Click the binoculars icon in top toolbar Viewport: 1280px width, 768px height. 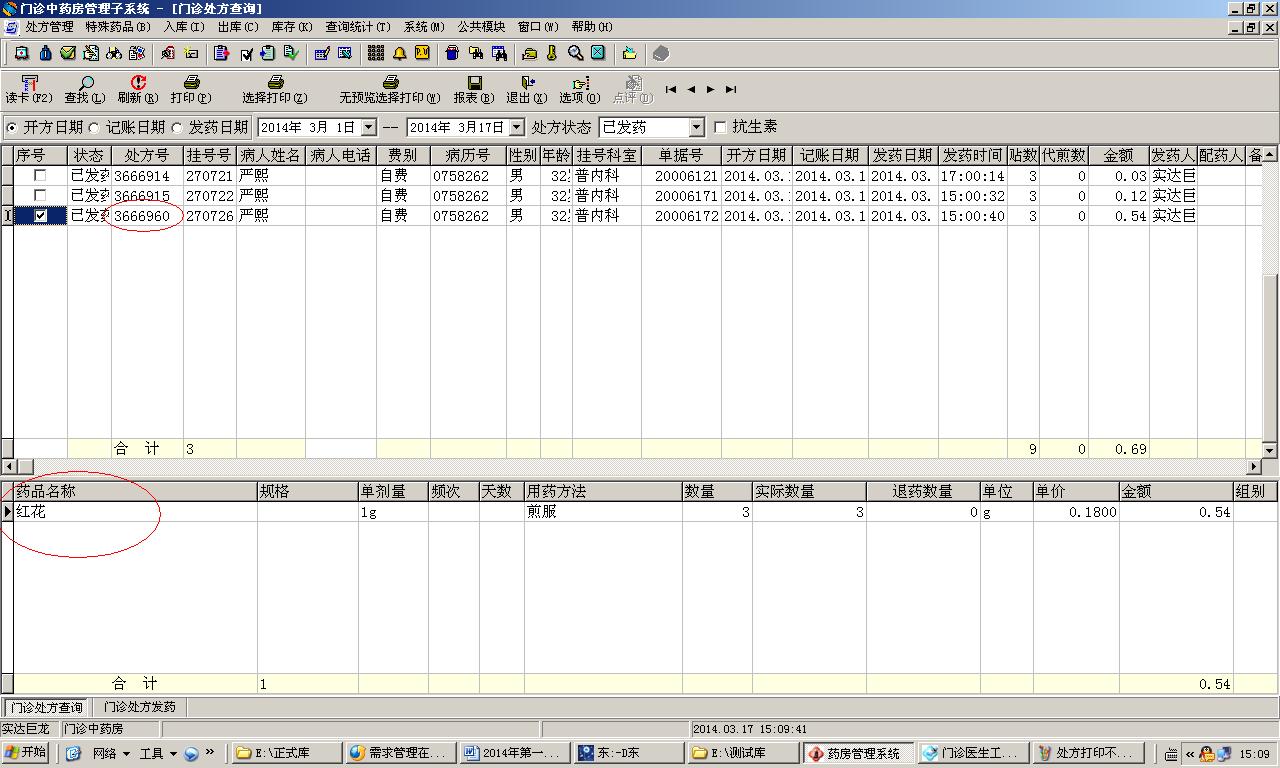click(114, 53)
